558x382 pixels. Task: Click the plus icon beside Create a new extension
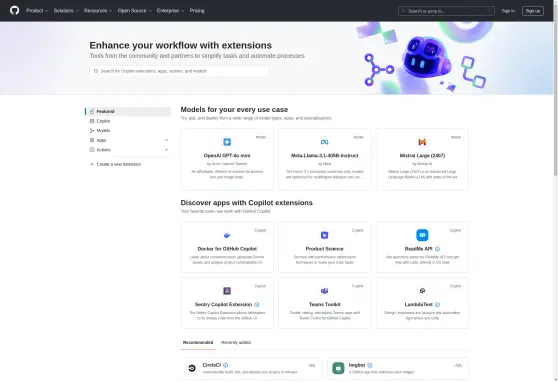point(92,164)
